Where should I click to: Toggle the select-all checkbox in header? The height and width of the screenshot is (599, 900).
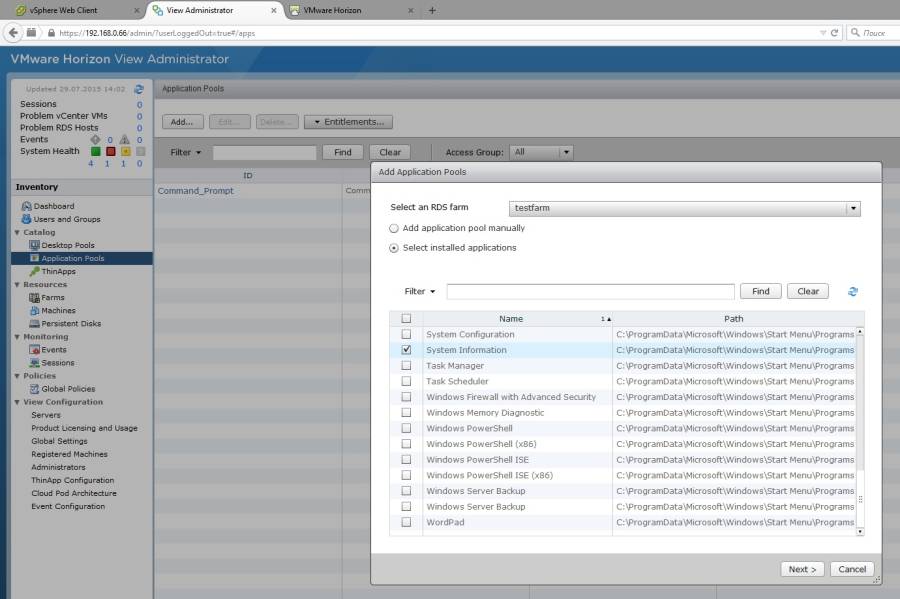tap(406, 318)
